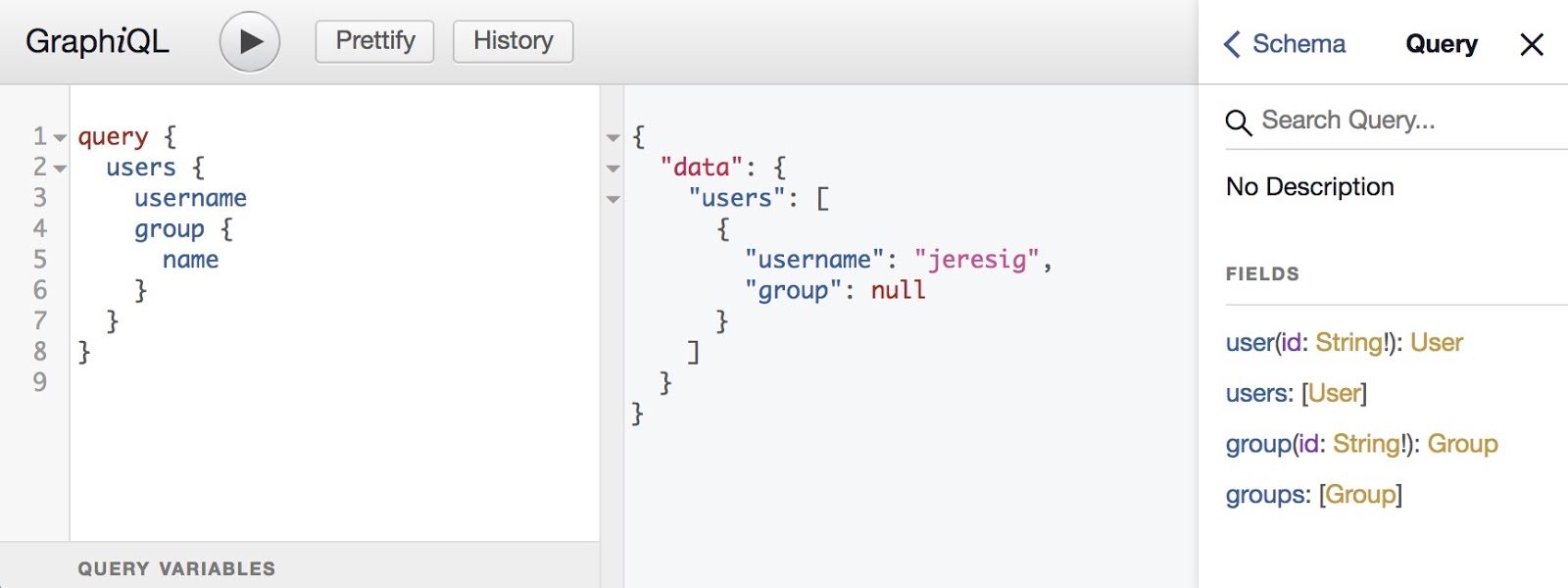Click the group field on line 4

[x=170, y=229]
